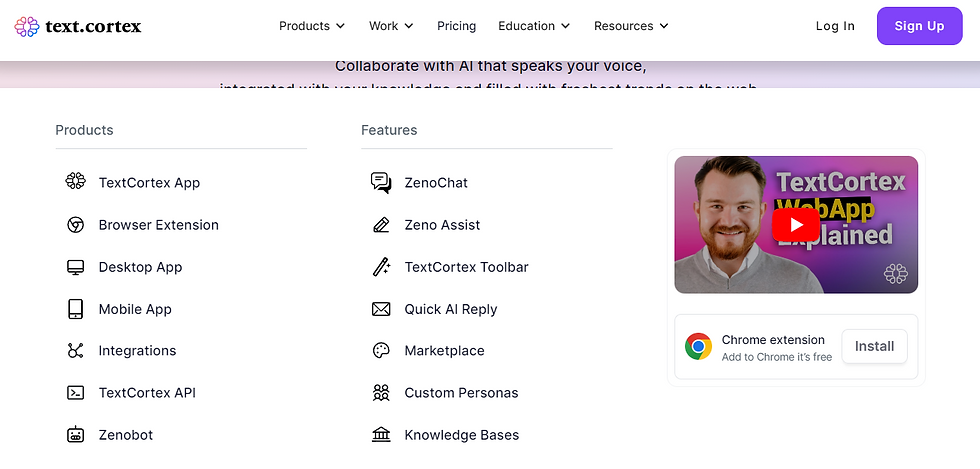Screen dimensions: 980x469
Task: Click the Quick AI Reply envelope icon
Action: [381, 309]
